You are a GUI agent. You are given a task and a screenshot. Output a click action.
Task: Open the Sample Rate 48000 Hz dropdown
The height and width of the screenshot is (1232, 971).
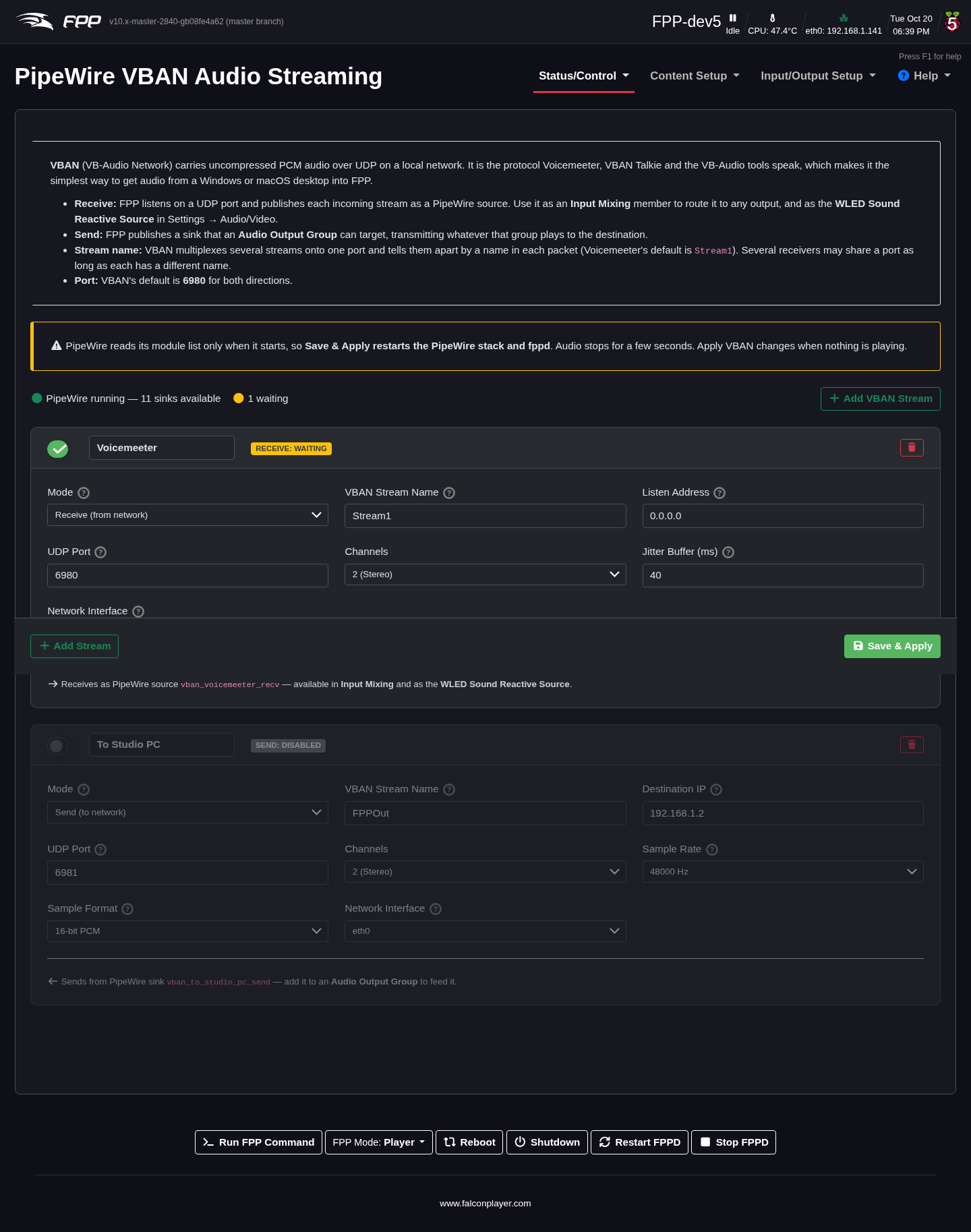click(x=783, y=872)
